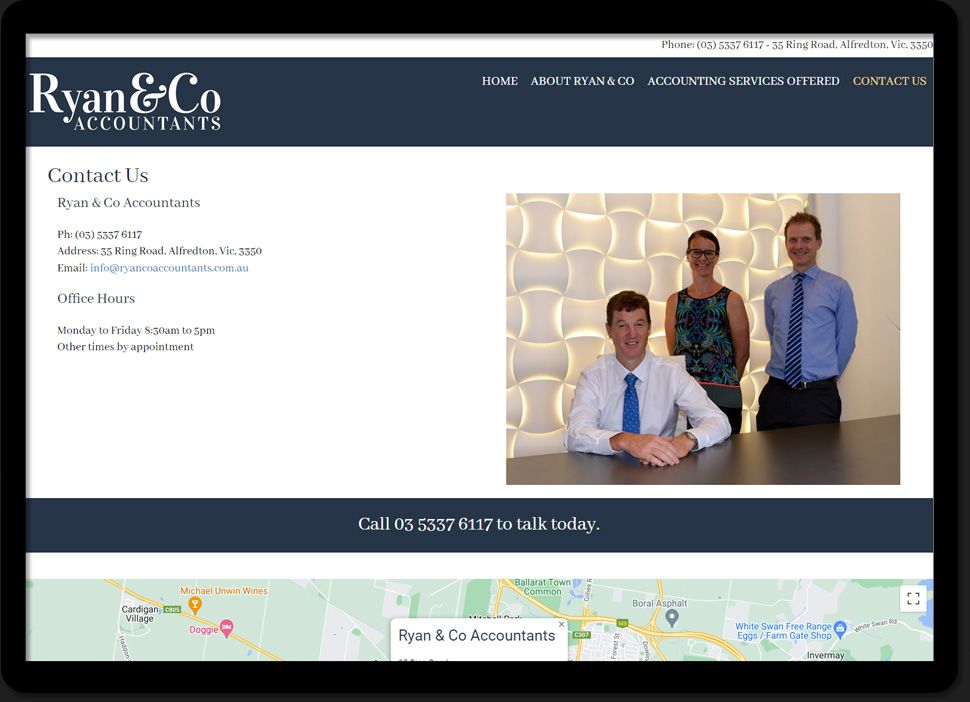Toggle fullscreen view on the map
The height and width of the screenshot is (702, 970).
(912, 599)
